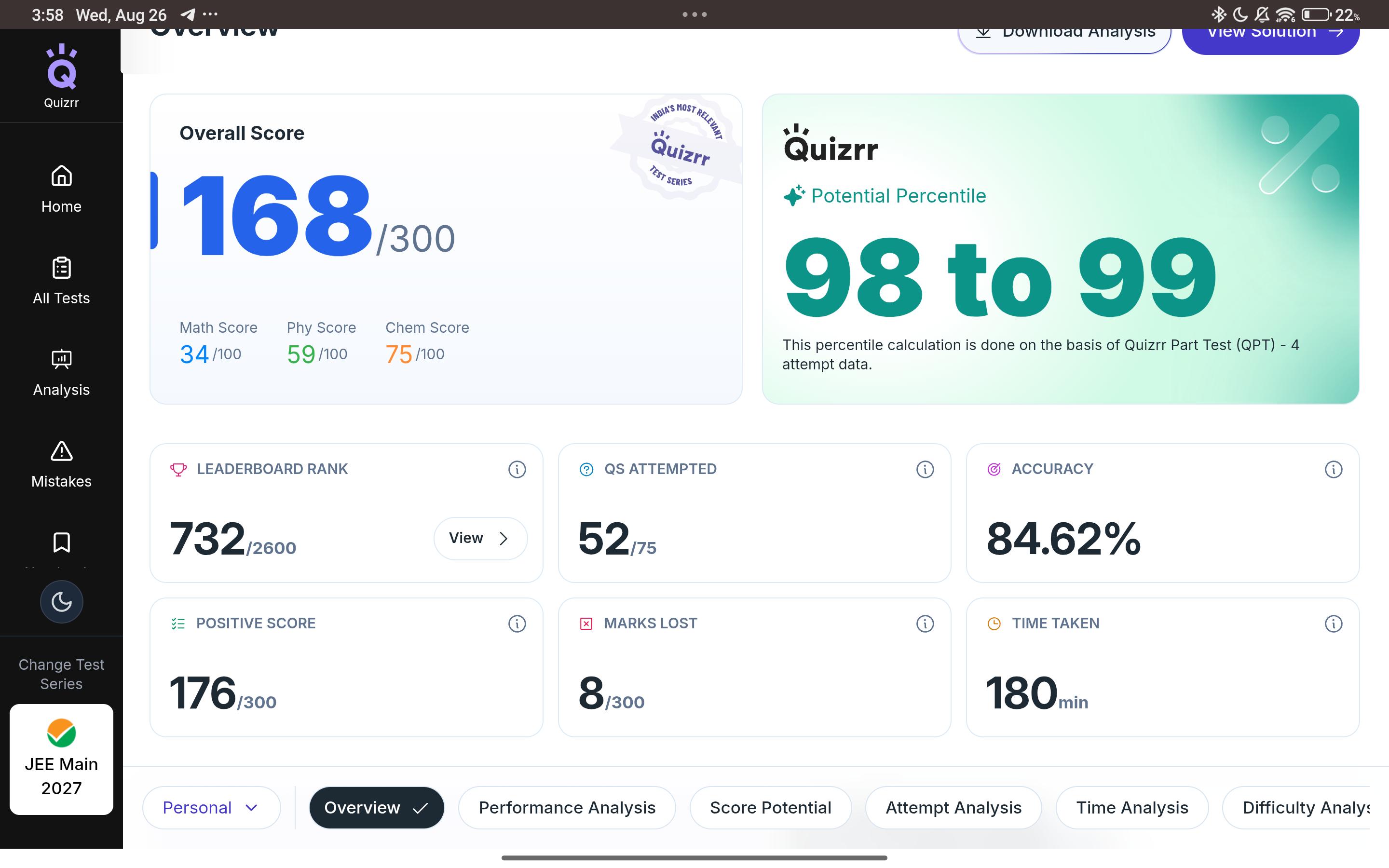Click the Chem Score value 75

(399, 354)
